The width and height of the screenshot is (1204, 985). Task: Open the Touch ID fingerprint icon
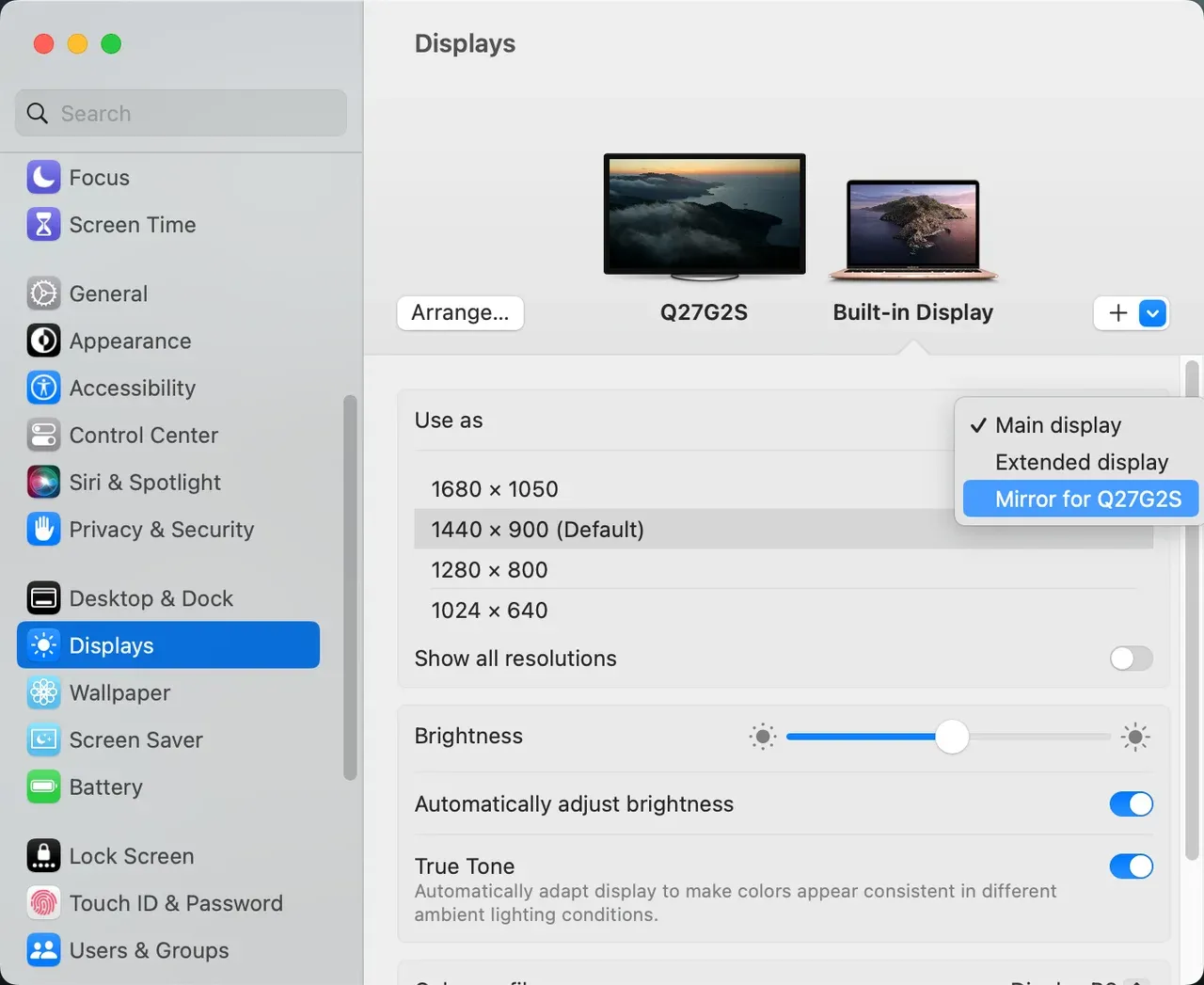pyautogui.click(x=43, y=903)
